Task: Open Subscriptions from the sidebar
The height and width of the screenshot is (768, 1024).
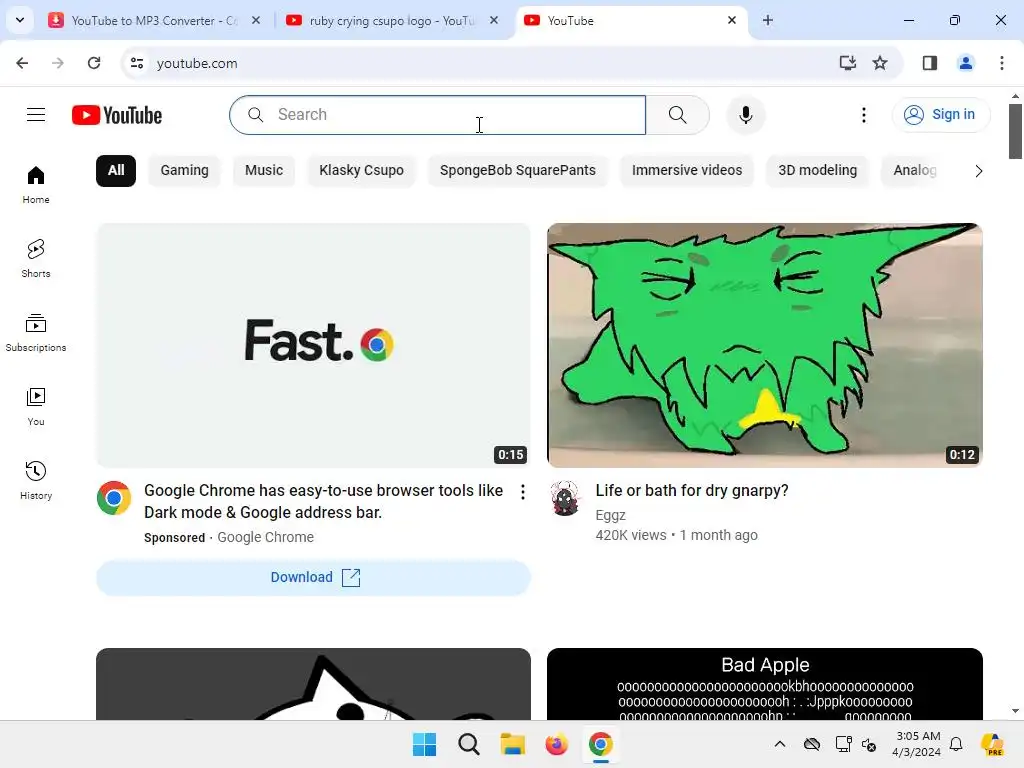Action: coord(36,332)
